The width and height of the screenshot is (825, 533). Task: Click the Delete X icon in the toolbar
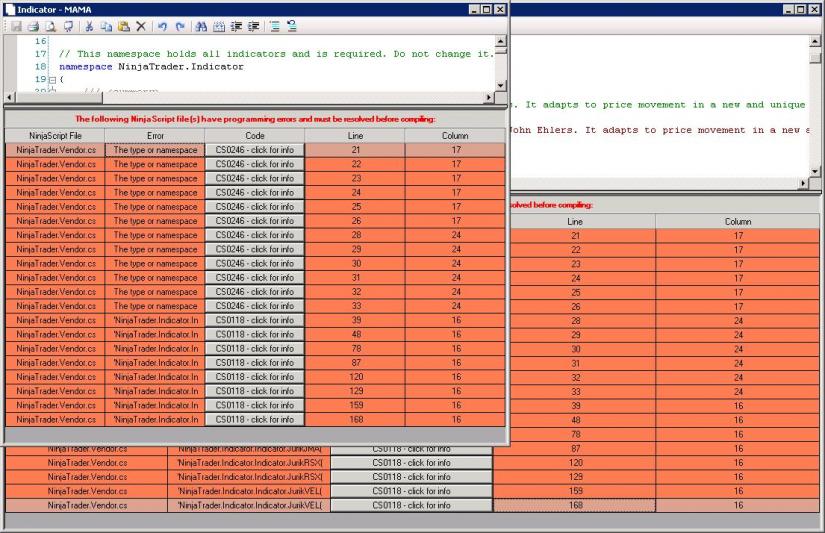(141, 26)
